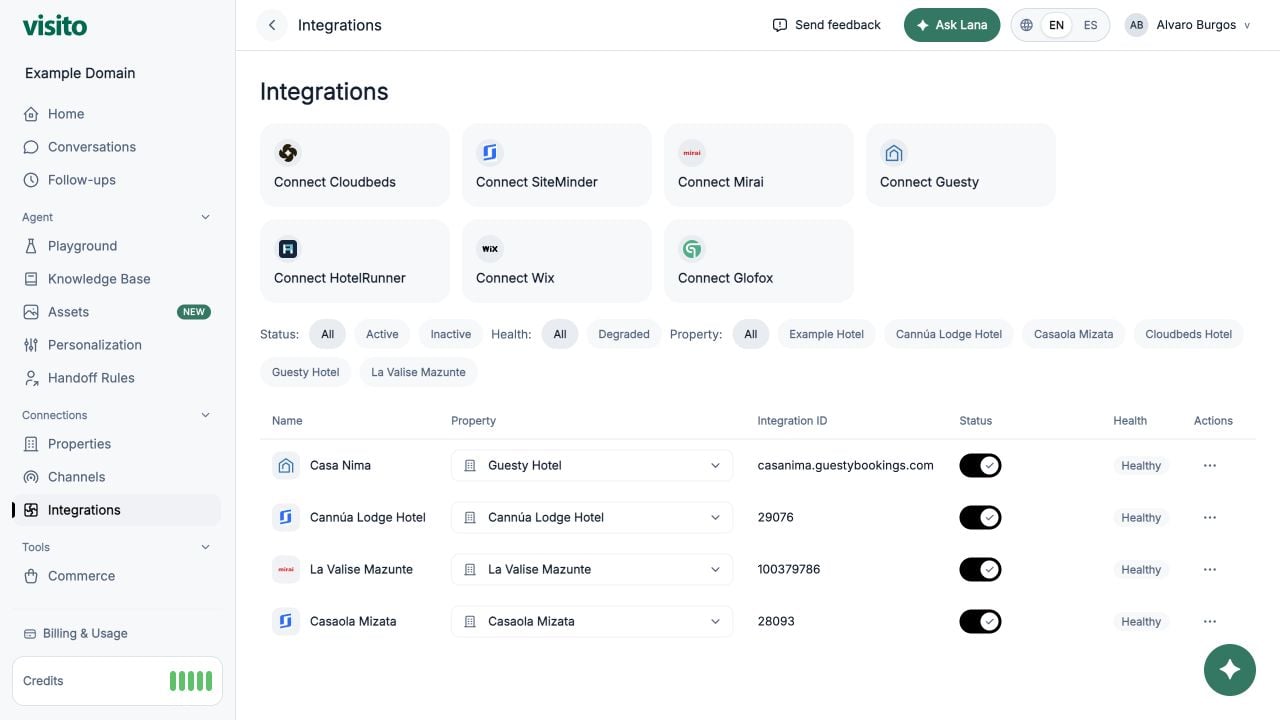Click the Send feedback speech bubble icon

tap(780, 25)
